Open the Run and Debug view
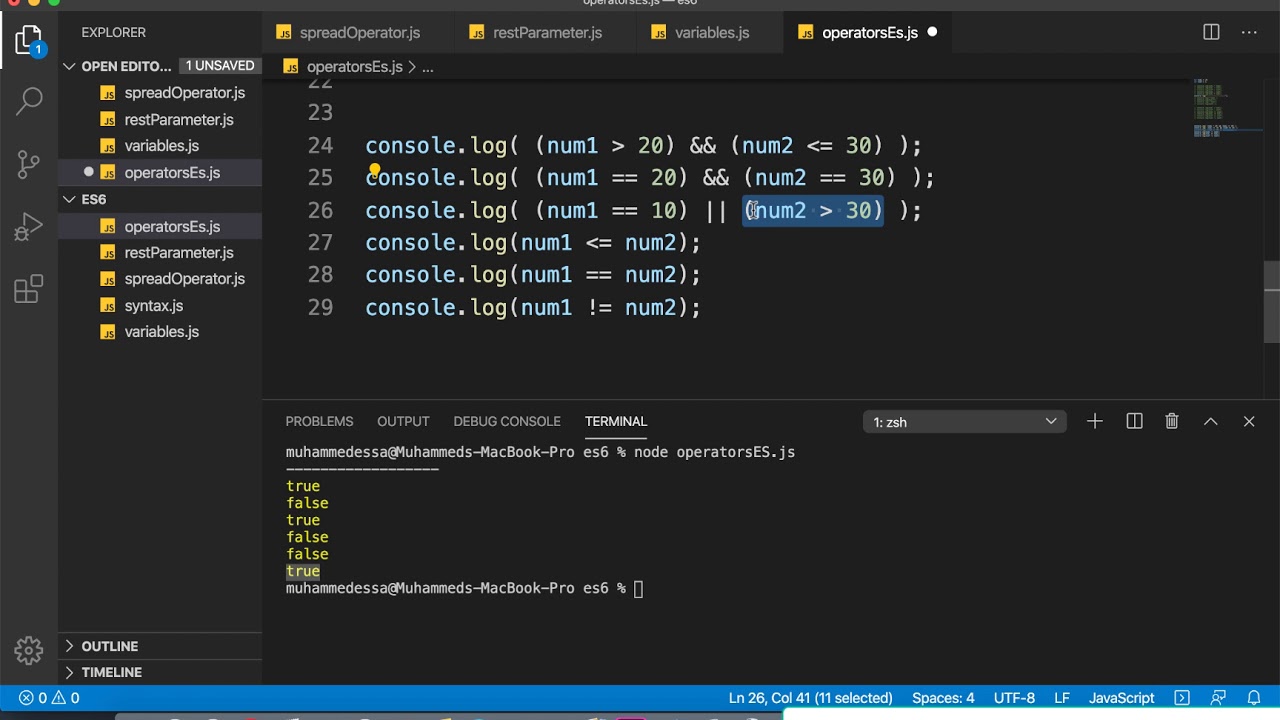Viewport: 1280px width, 720px height. click(29, 227)
